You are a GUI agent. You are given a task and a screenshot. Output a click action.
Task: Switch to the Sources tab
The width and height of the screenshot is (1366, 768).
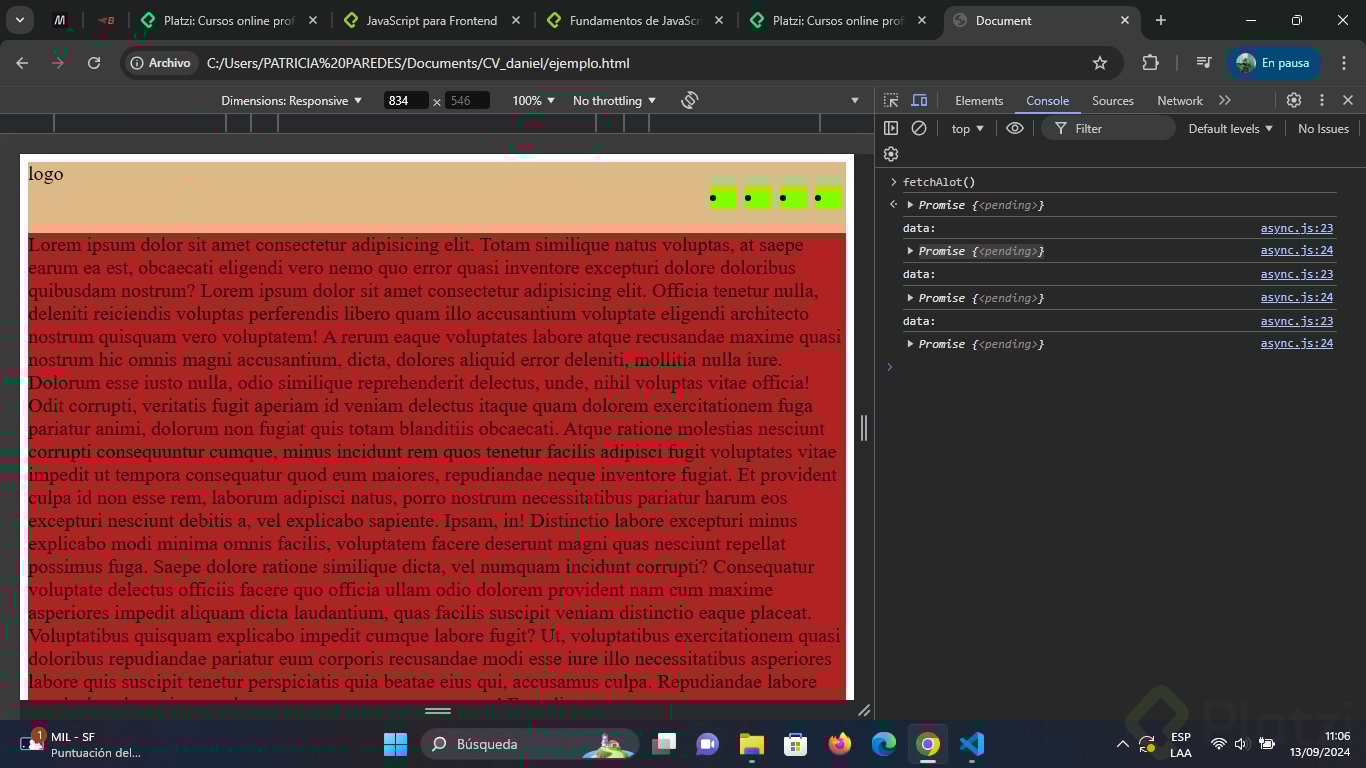click(x=1113, y=100)
